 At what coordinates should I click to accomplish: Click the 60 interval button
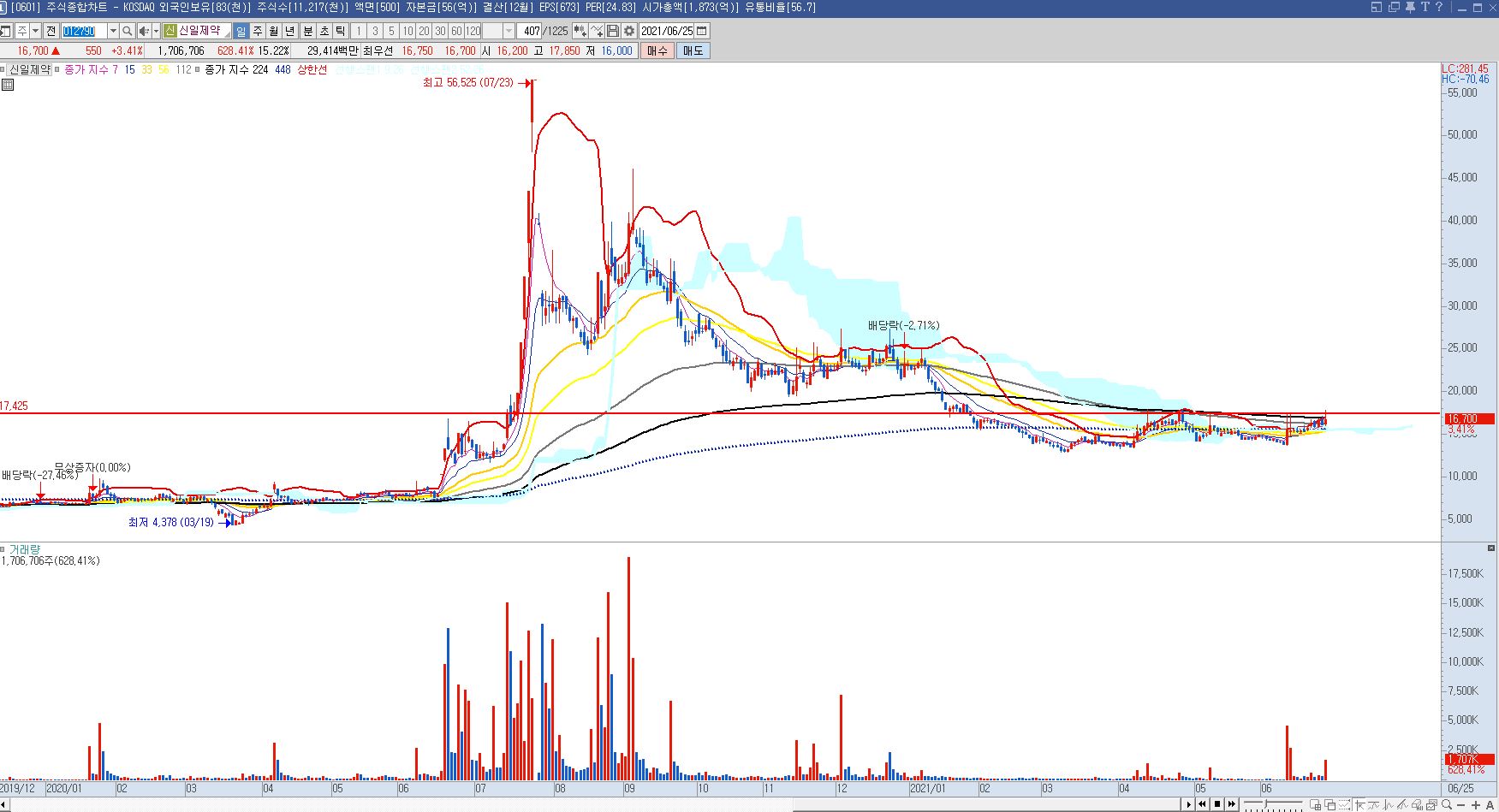(456, 31)
